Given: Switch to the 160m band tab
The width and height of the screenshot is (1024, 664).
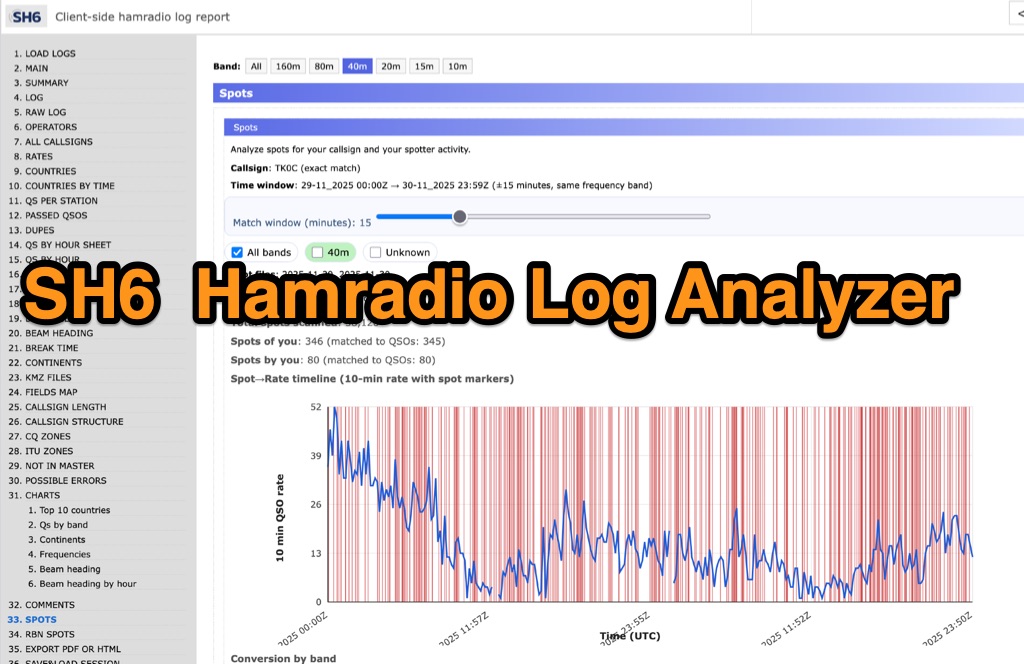Looking at the screenshot, I should click(287, 66).
